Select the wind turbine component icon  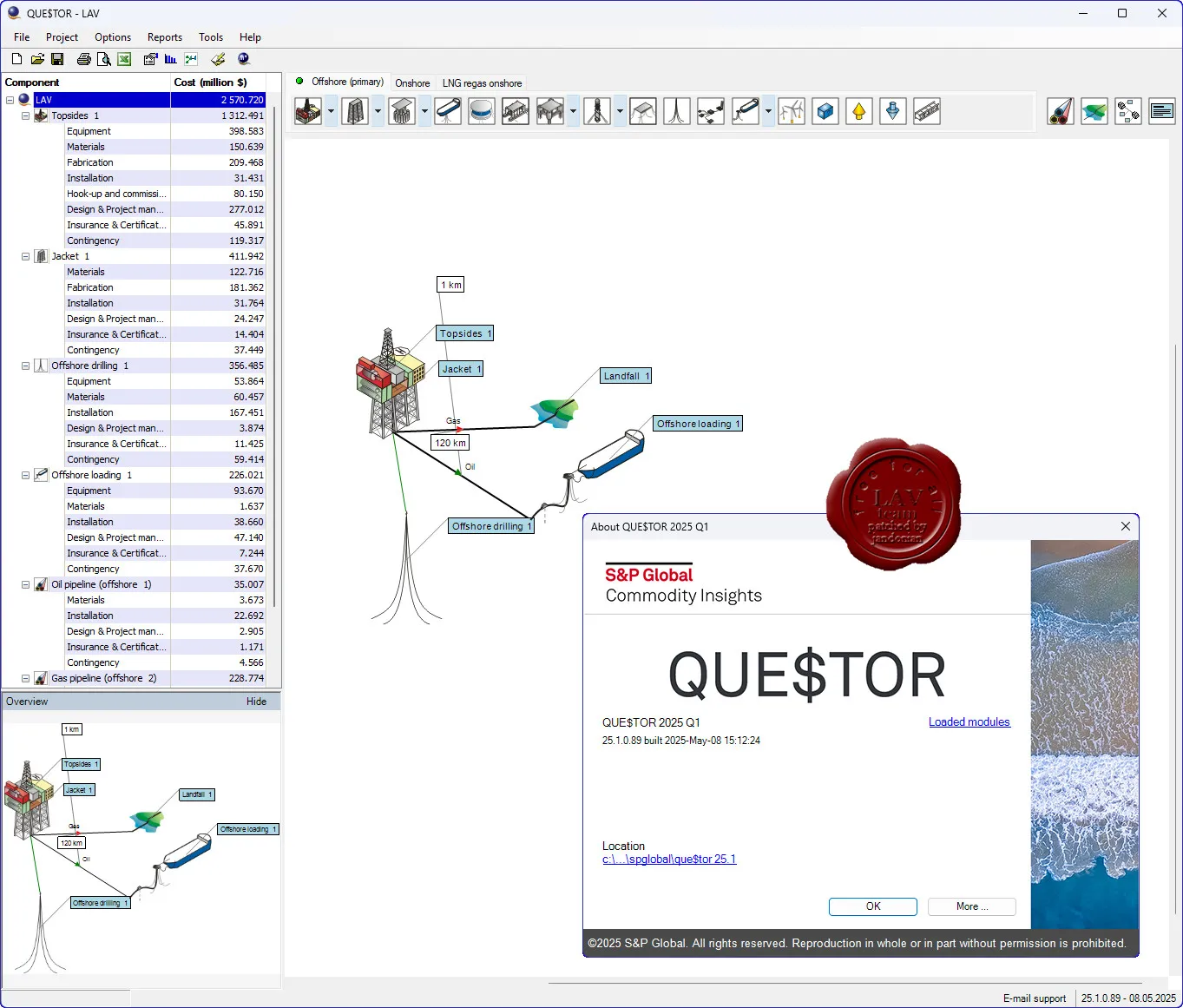[792, 111]
